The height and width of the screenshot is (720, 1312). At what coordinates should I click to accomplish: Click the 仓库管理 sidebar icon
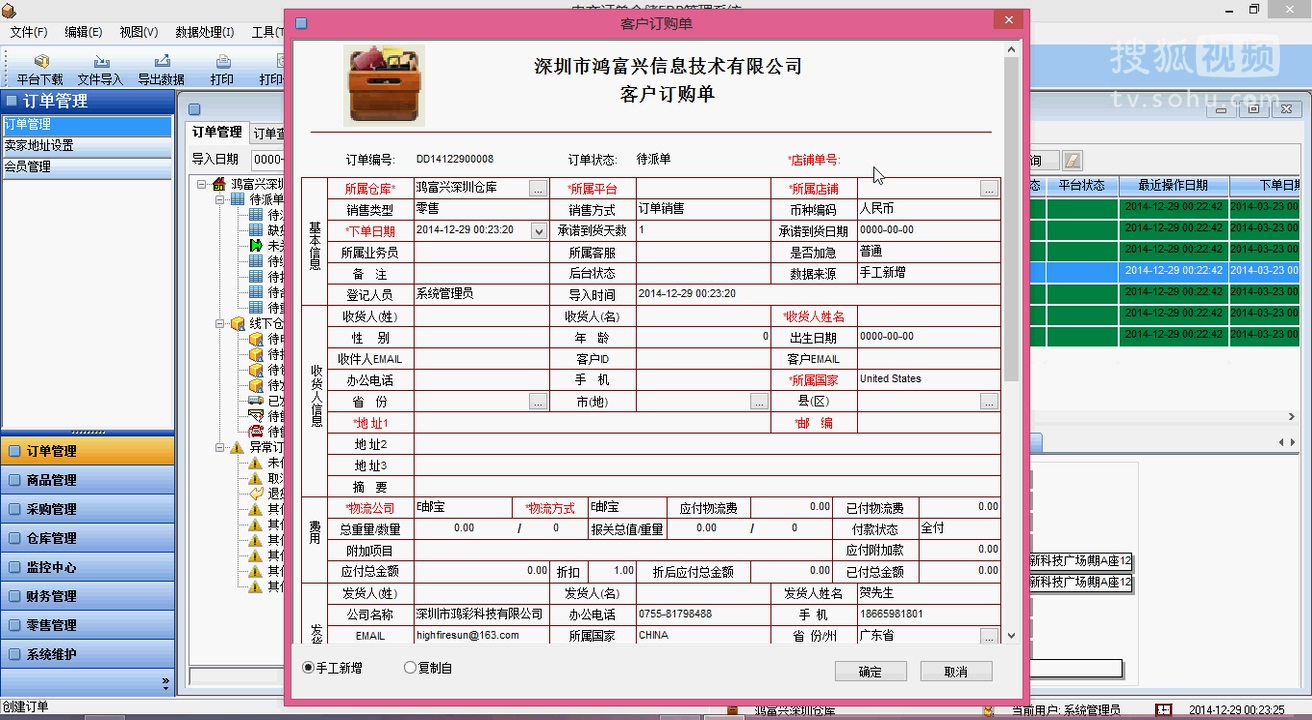(14, 538)
